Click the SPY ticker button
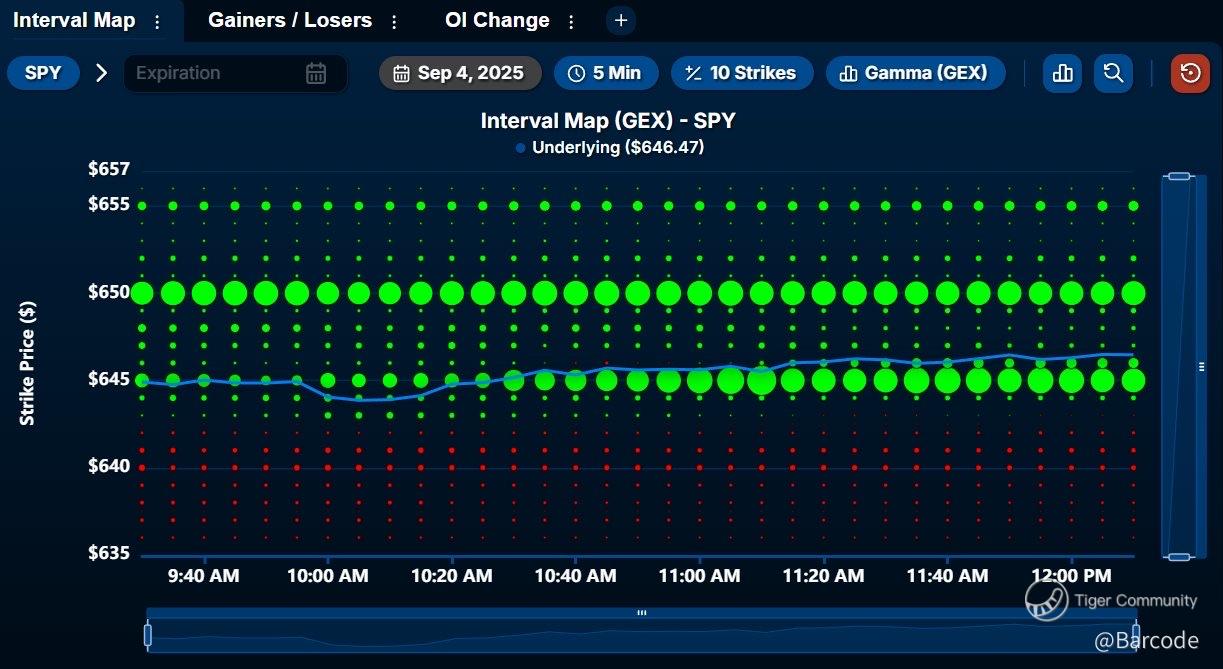 (x=43, y=73)
